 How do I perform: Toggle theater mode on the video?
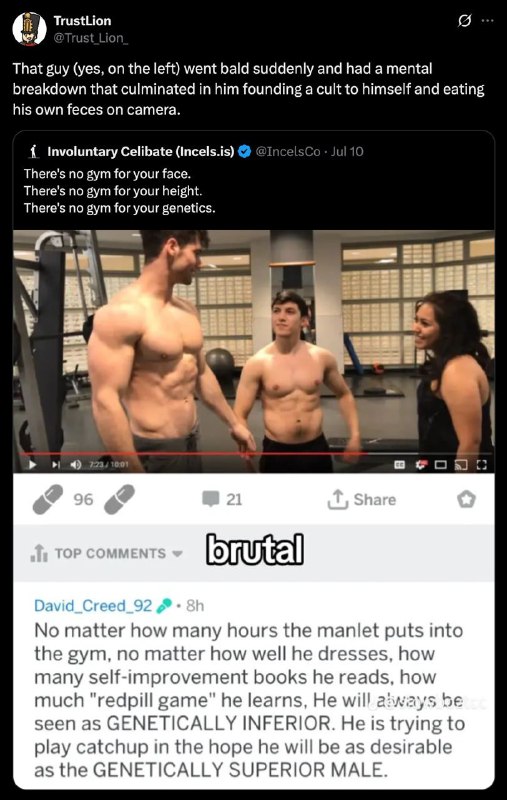[x=441, y=465]
